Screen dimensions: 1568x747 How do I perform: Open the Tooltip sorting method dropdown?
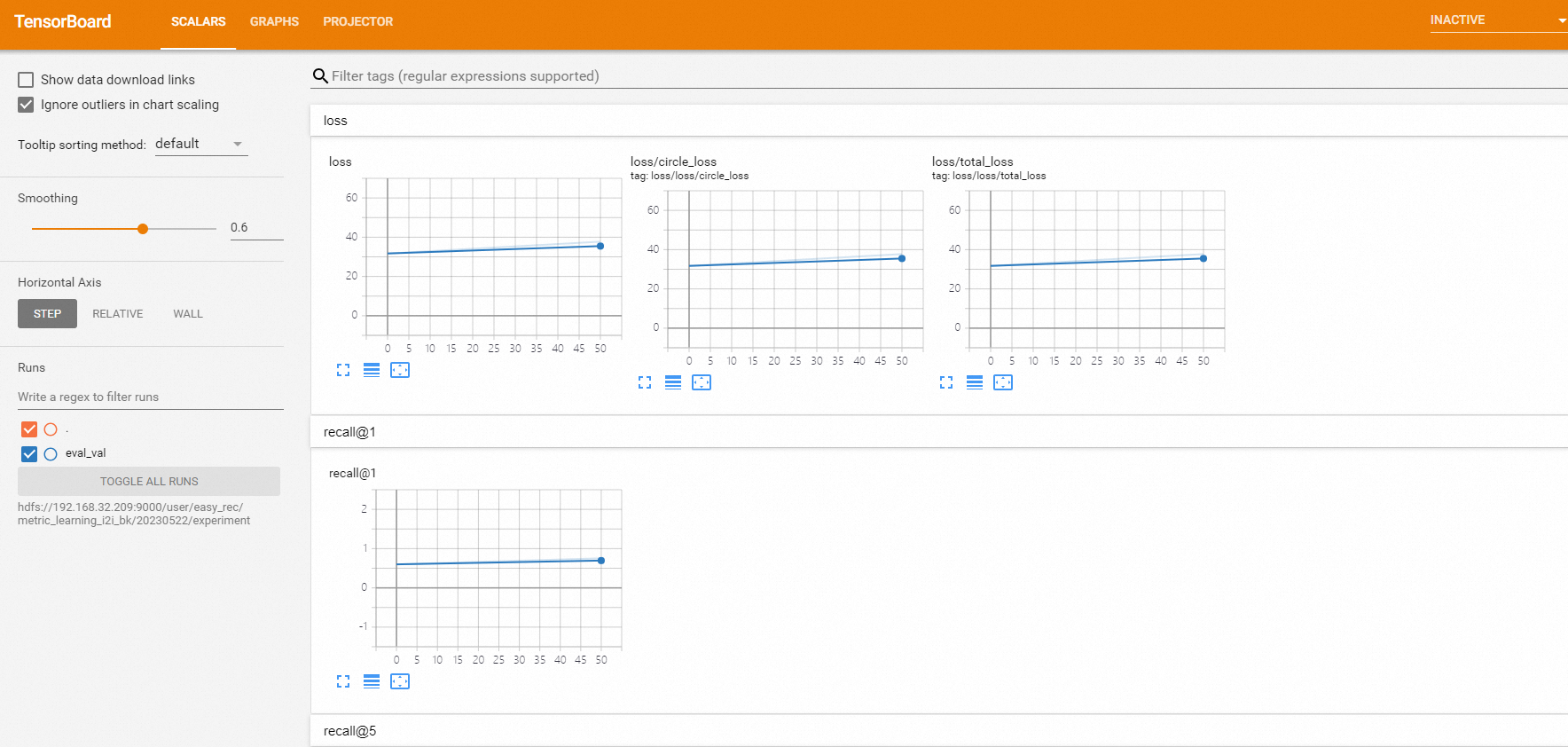point(200,144)
